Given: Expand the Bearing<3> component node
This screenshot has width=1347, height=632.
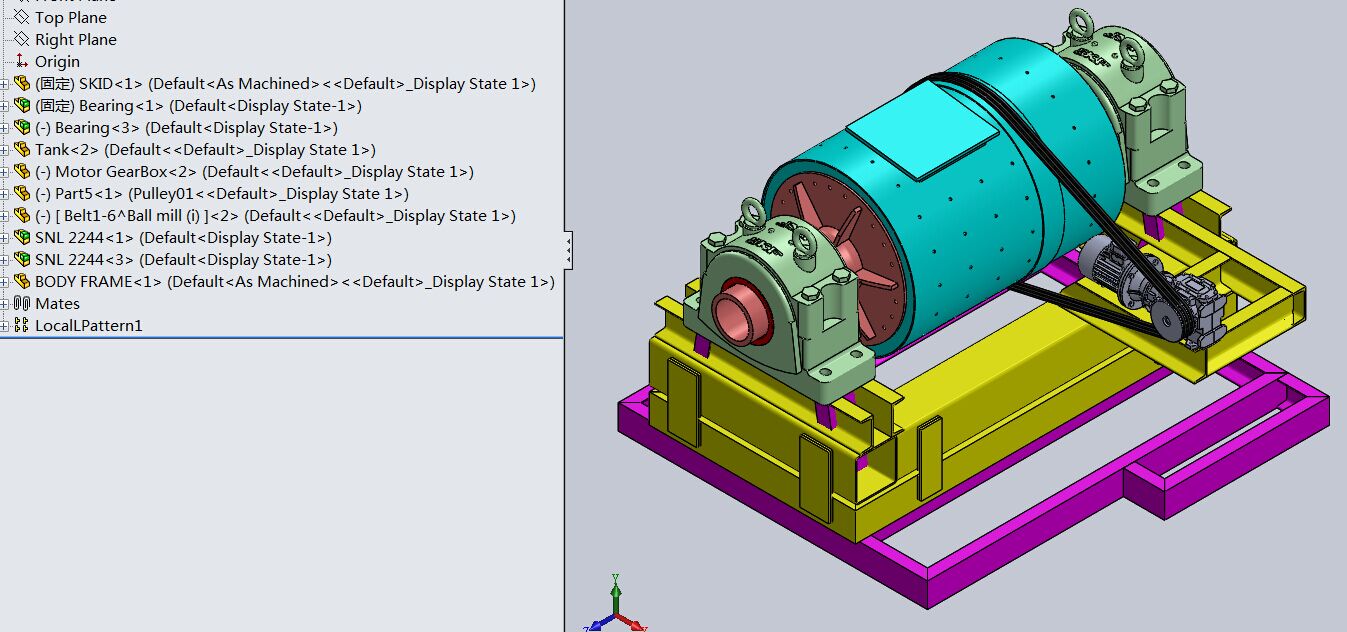Looking at the screenshot, I should [5, 128].
